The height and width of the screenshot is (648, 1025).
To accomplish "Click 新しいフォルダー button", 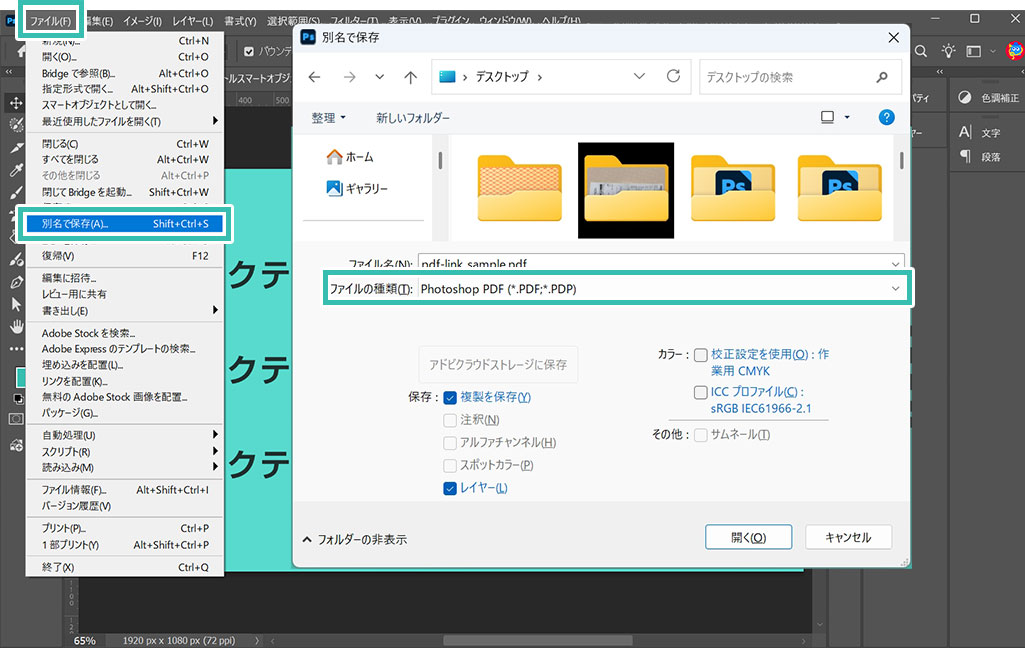I will [412, 118].
